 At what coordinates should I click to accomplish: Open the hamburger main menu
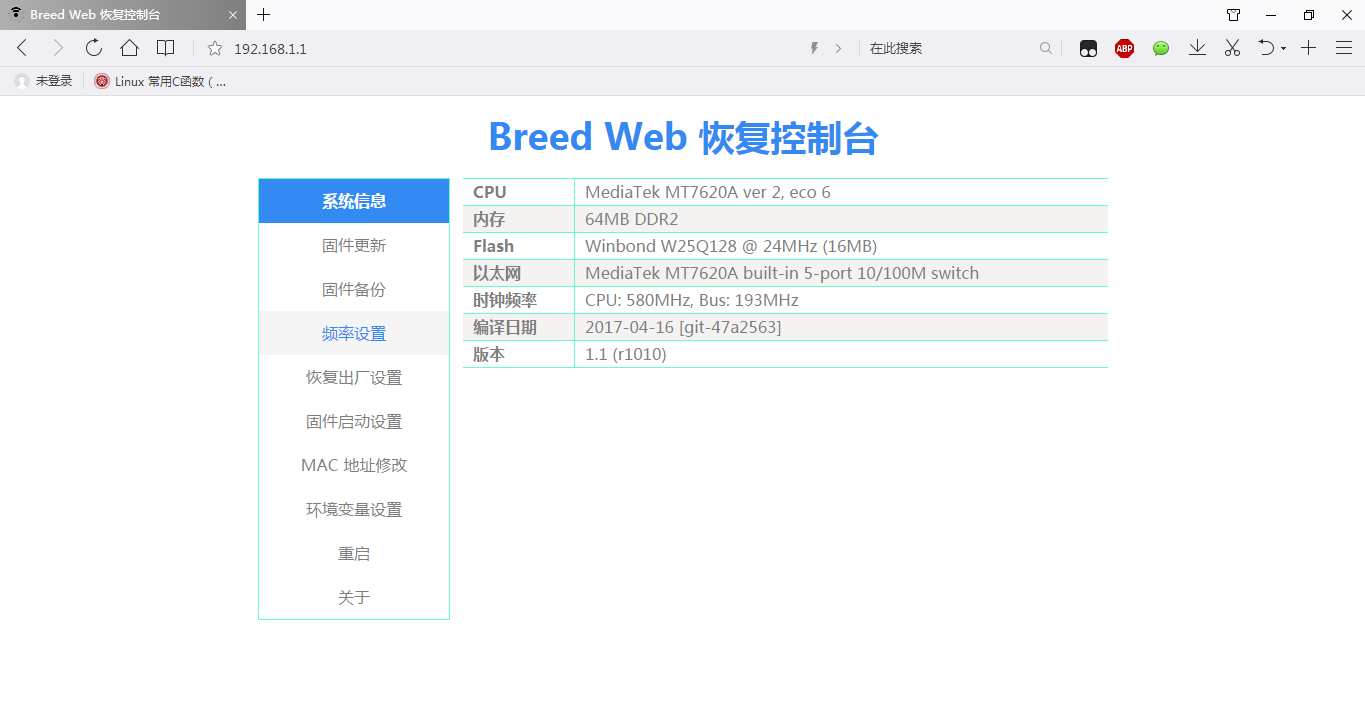(x=1343, y=48)
